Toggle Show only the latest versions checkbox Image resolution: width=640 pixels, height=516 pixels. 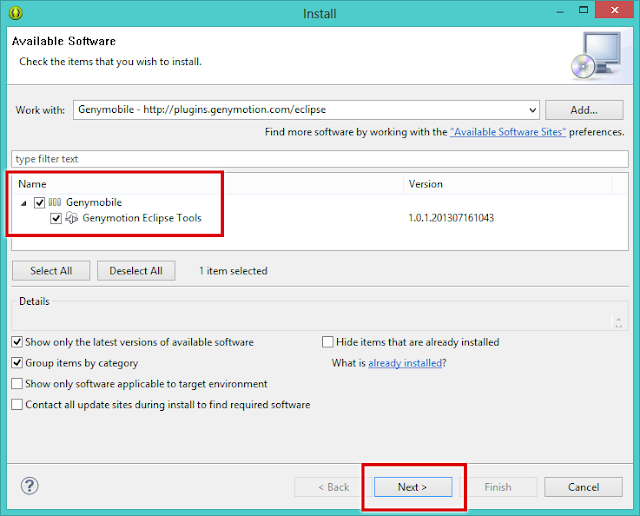point(17,342)
